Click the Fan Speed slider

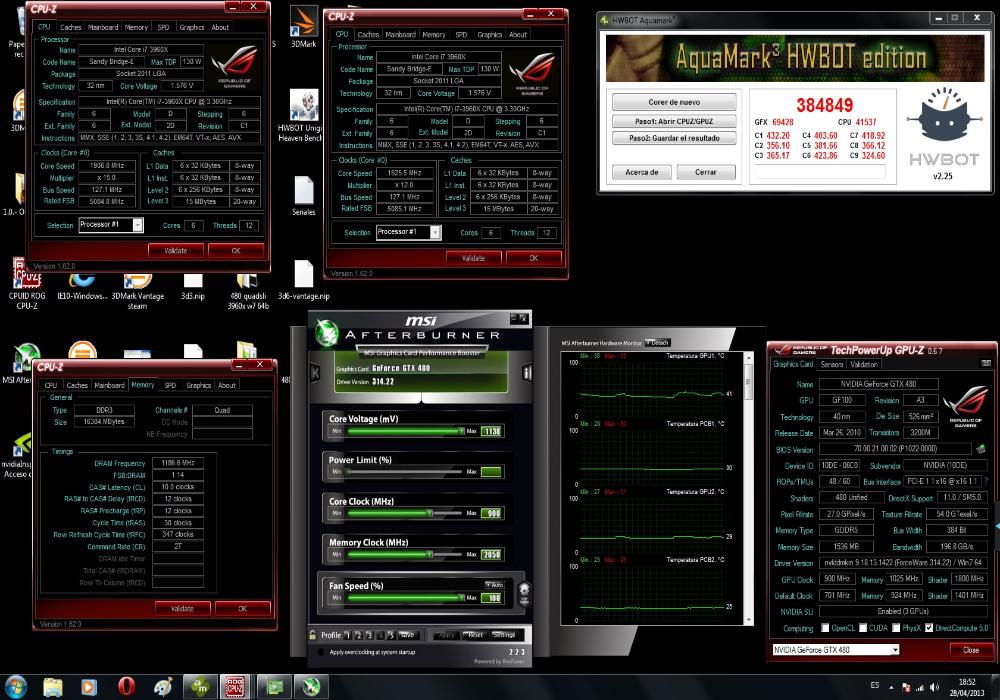coord(406,597)
